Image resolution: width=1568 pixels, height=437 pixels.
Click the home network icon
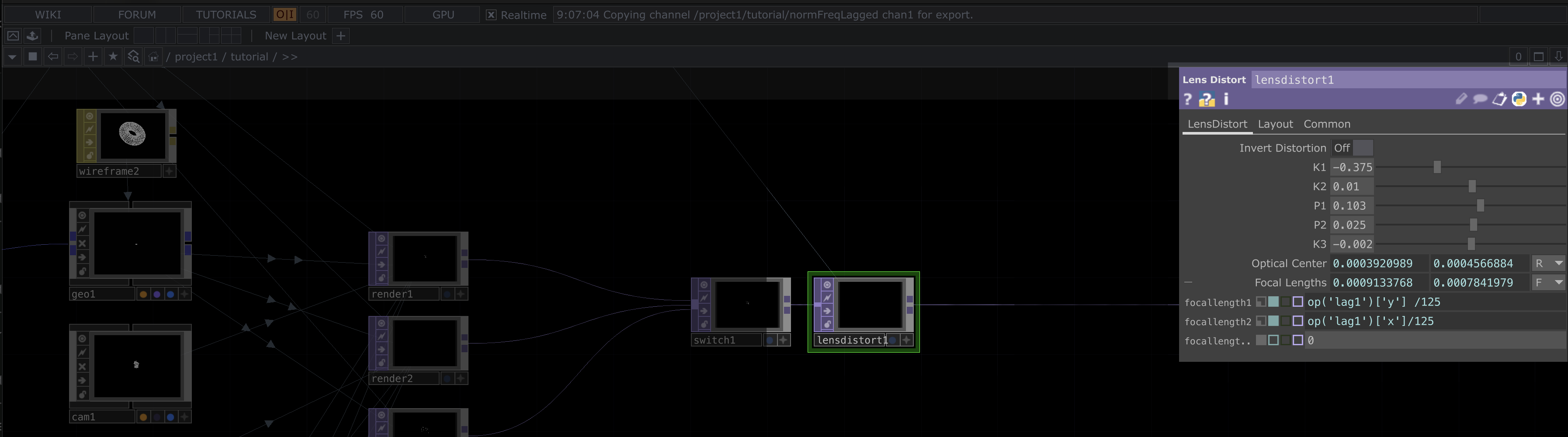[x=153, y=57]
